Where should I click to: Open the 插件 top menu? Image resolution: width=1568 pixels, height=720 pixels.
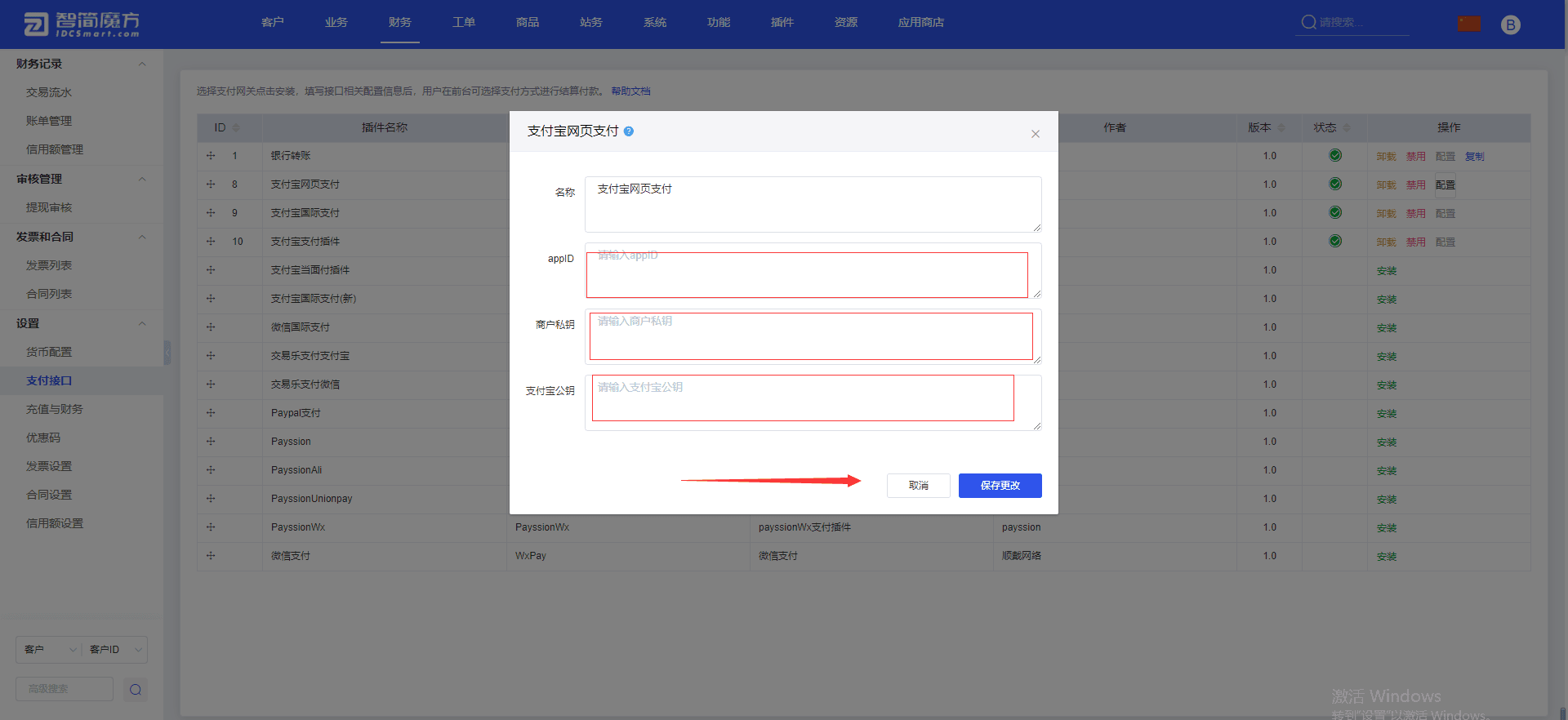782,23
